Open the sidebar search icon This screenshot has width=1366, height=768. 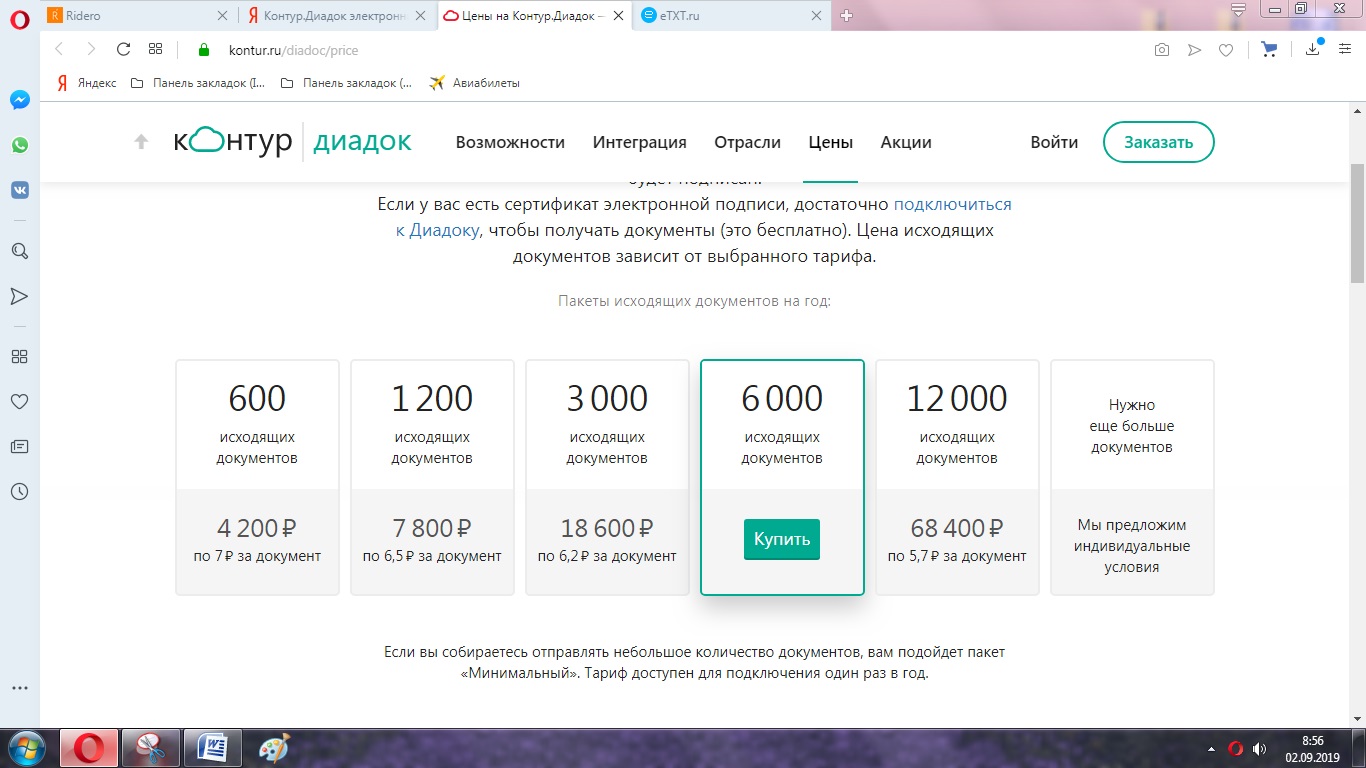pos(19,251)
